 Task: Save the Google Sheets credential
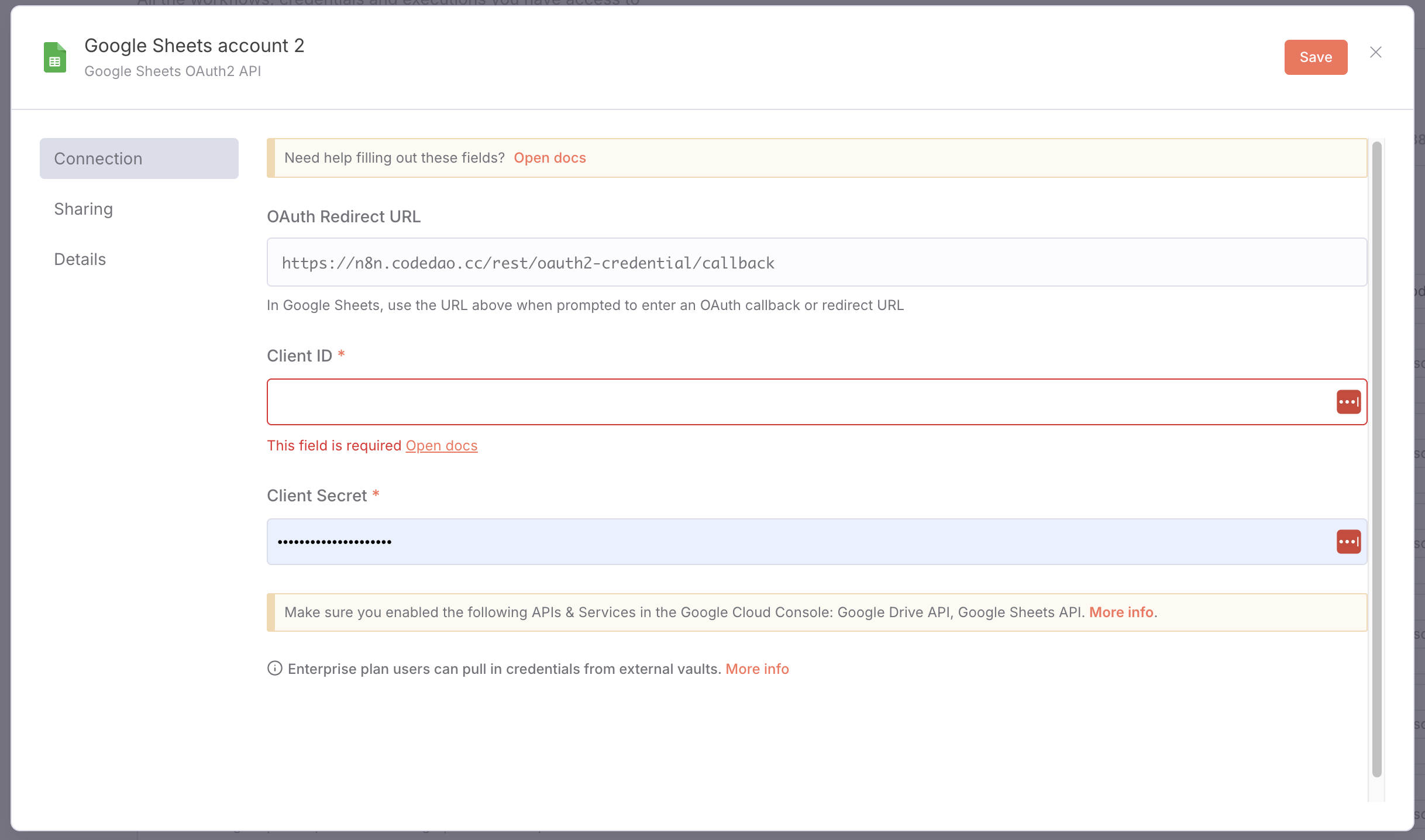pyautogui.click(x=1316, y=57)
